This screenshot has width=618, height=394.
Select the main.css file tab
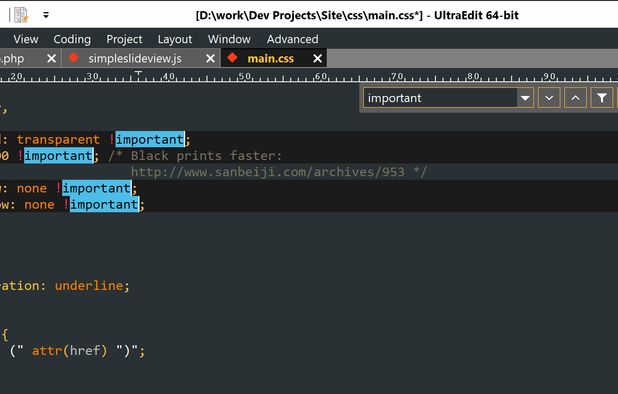pos(270,58)
